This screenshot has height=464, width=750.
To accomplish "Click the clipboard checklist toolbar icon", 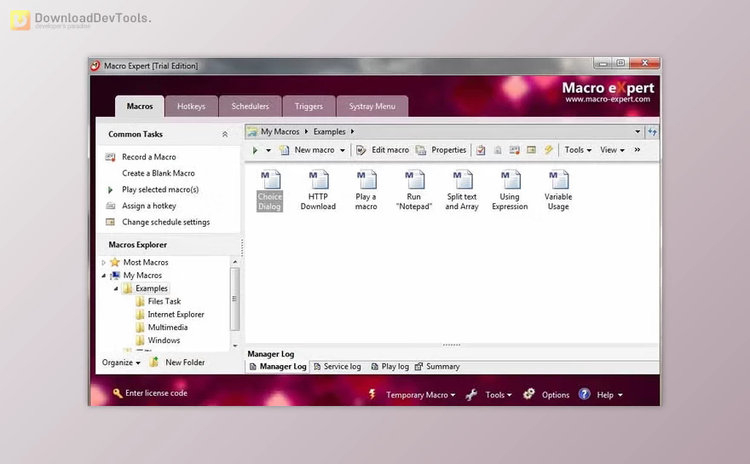I will click(x=481, y=150).
